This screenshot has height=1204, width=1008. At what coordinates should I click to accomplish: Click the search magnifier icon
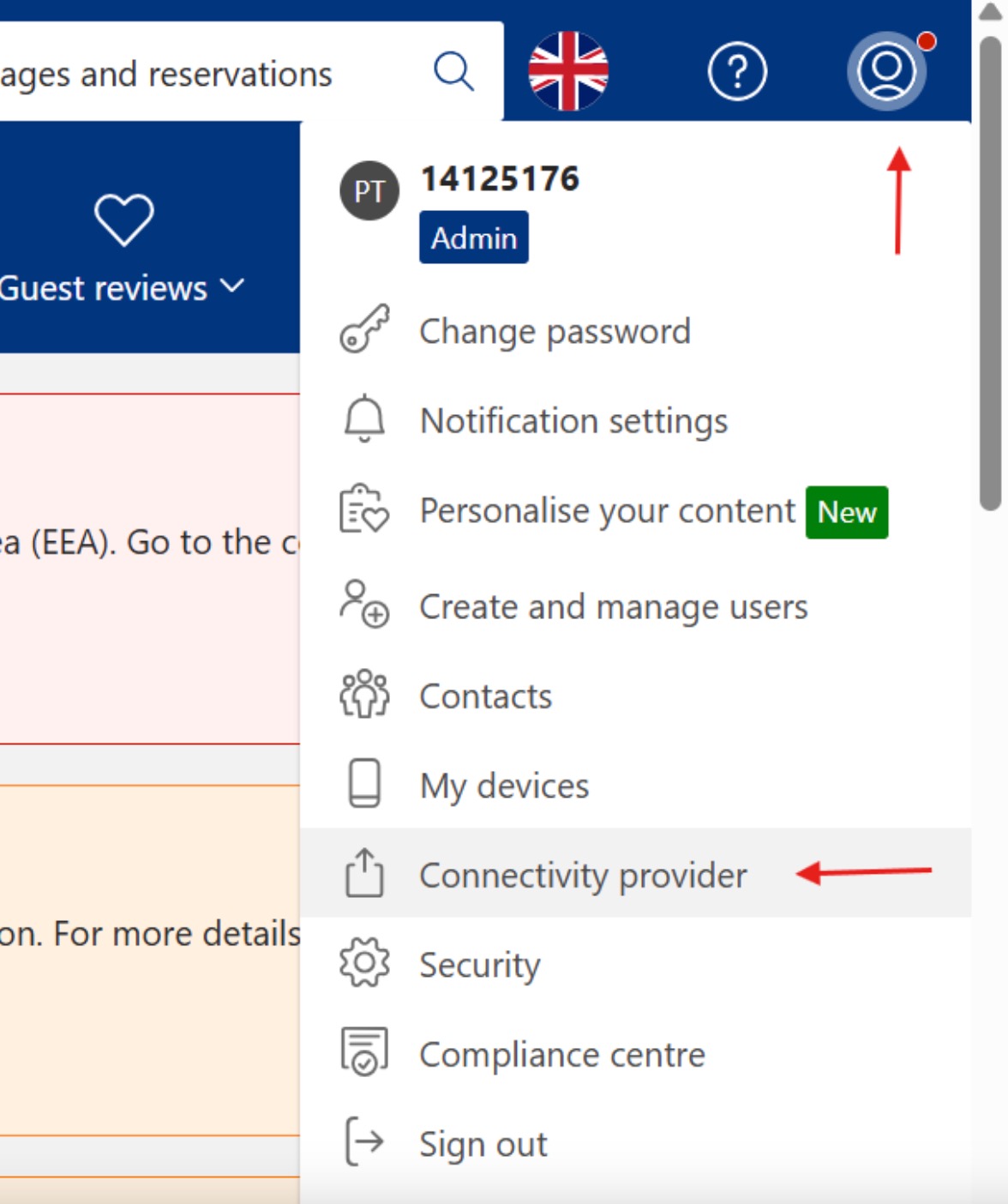pos(453,71)
